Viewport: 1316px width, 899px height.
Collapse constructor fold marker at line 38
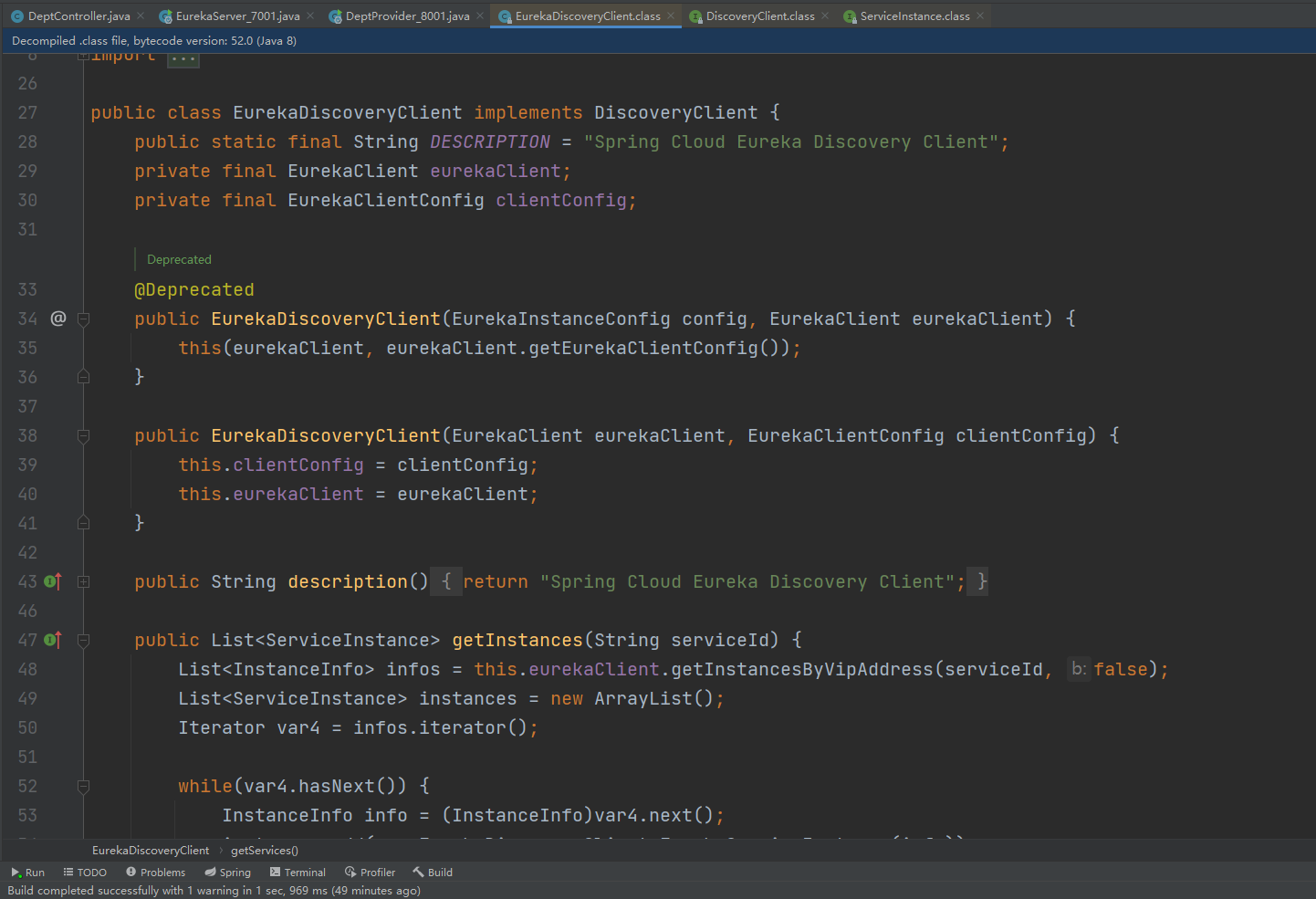click(x=83, y=435)
